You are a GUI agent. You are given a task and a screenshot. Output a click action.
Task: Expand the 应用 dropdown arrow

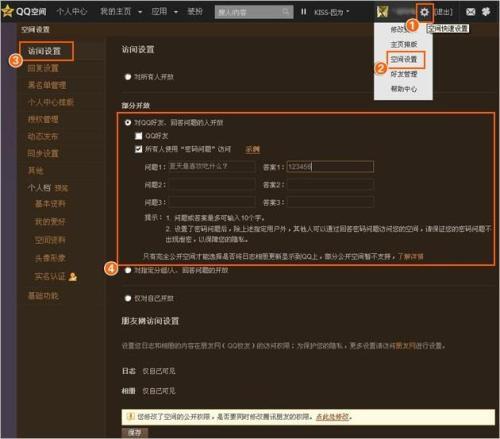pos(176,12)
